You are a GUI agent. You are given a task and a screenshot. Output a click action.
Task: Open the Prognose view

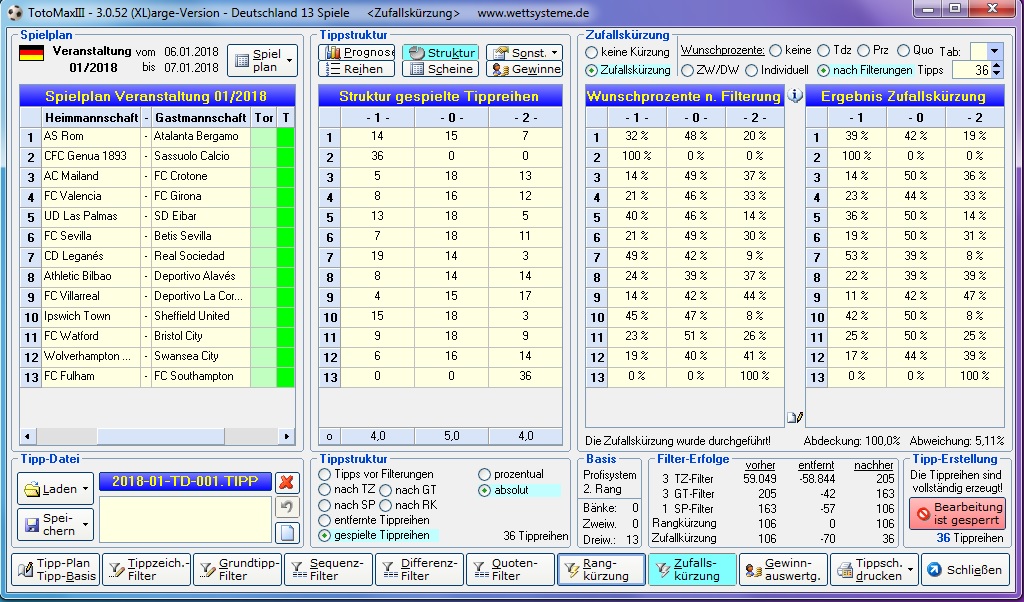(357, 52)
